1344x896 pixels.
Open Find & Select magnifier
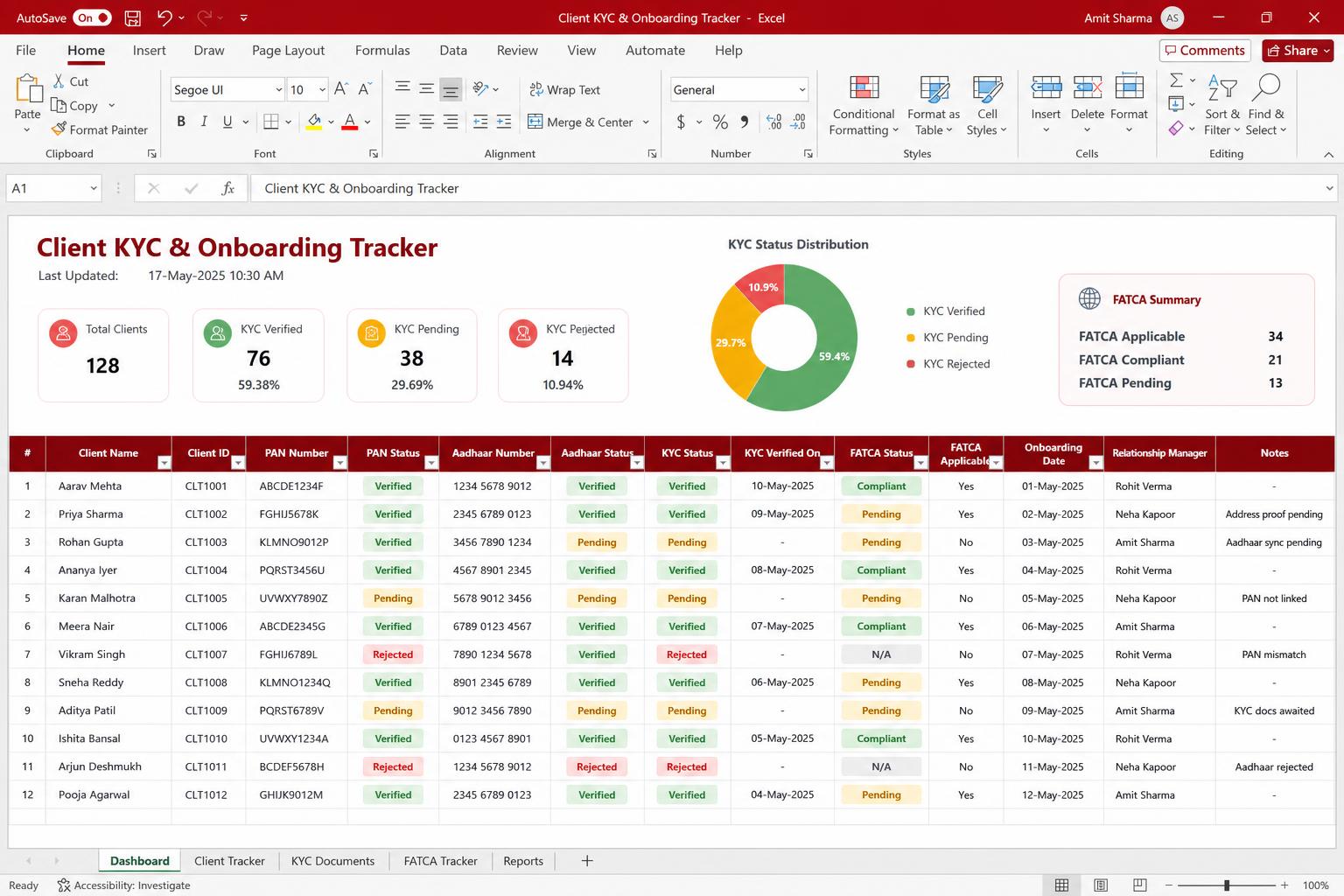pyautogui.click(x=1266, y=105)
